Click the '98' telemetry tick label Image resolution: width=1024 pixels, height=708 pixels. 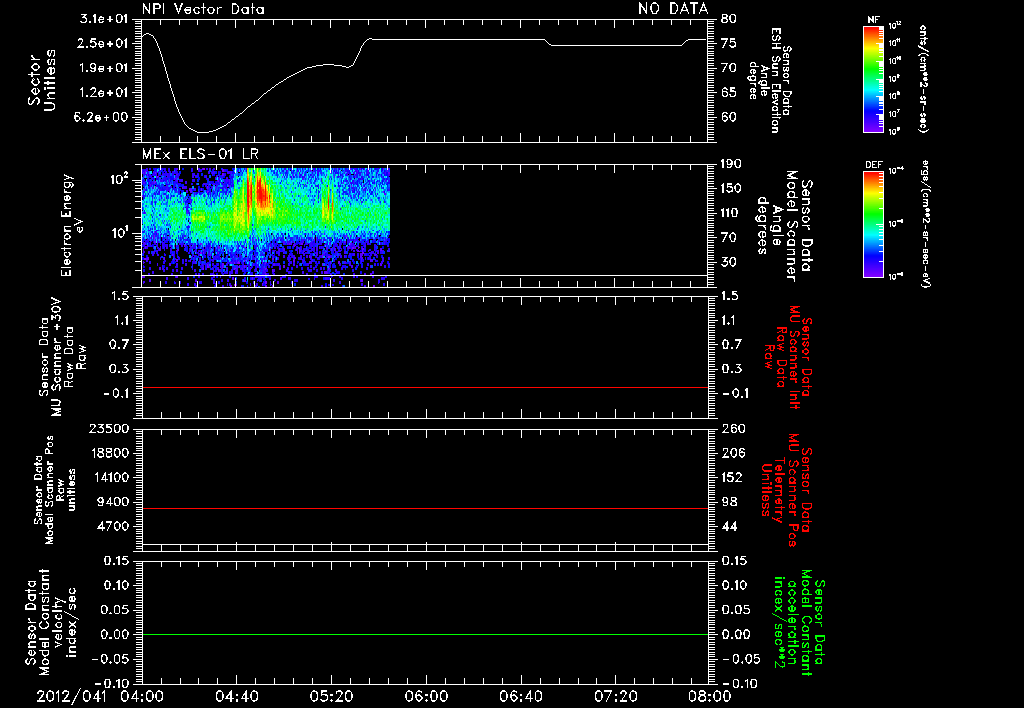[x=729, y=502]
